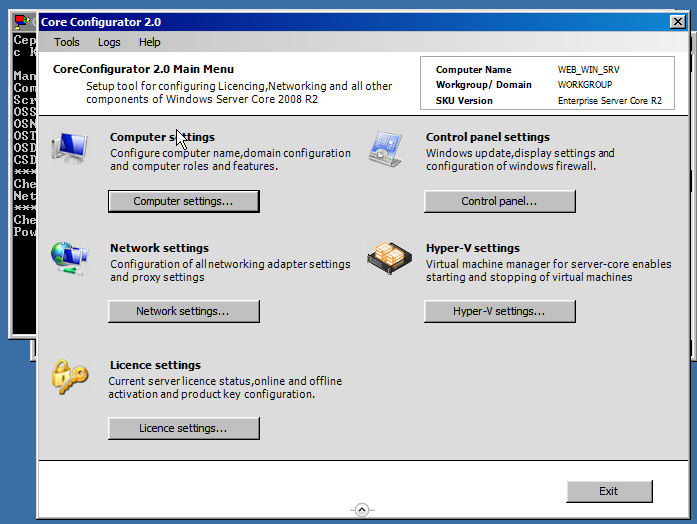The width and height of the screenshot is (697, 524).
Task: Select the Enterprise Server Core R2 text
Action: coord(610,101)
